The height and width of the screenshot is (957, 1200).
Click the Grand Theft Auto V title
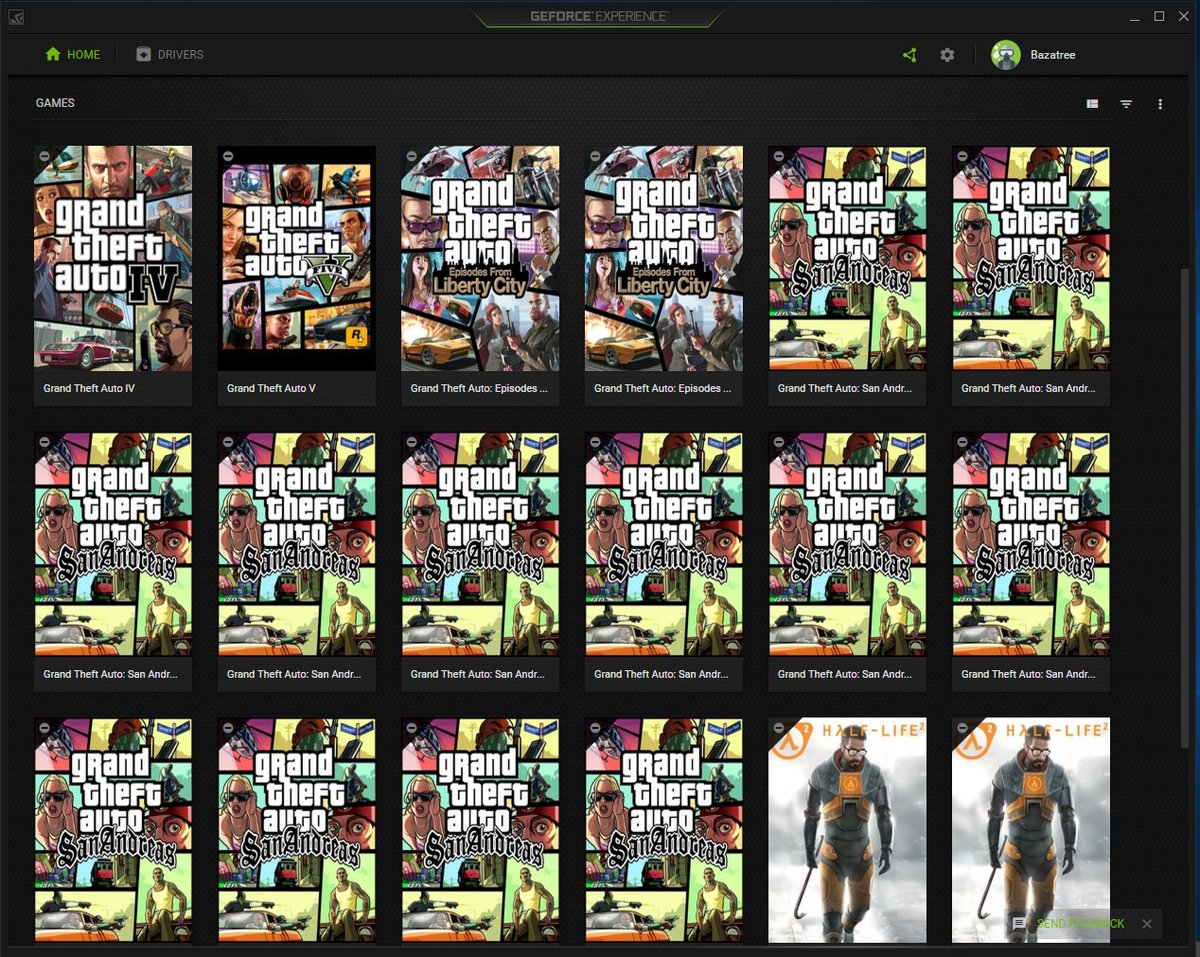pos(271,388)
